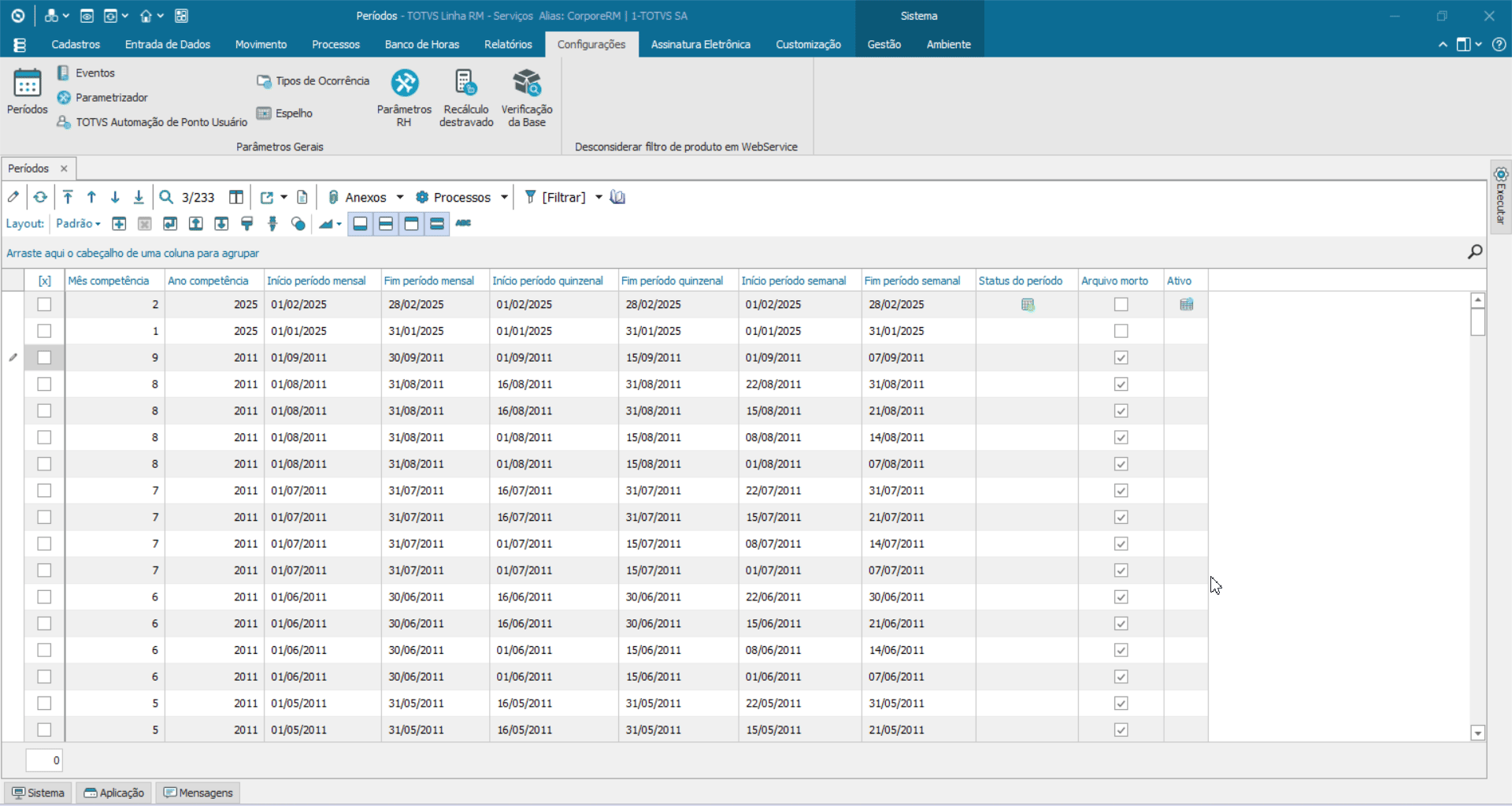Go to next record arrow
This screenshot has width=1512, height=806.
[115, 197]
